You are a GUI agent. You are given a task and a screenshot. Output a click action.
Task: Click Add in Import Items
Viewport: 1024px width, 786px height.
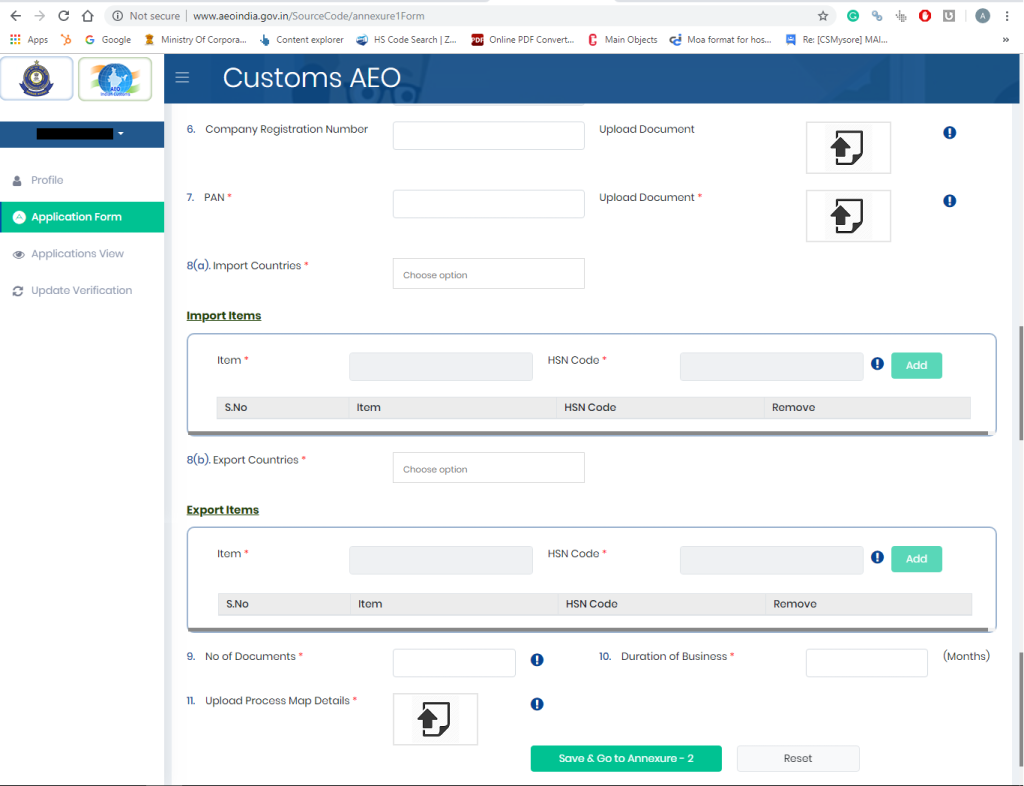[x=916, y=366]
